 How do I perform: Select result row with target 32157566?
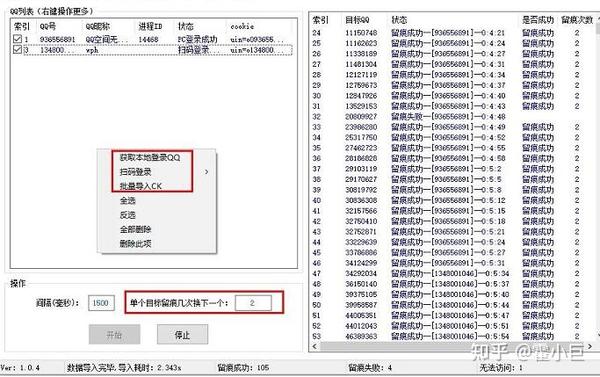pyautogui.click(x=452, y=211)
